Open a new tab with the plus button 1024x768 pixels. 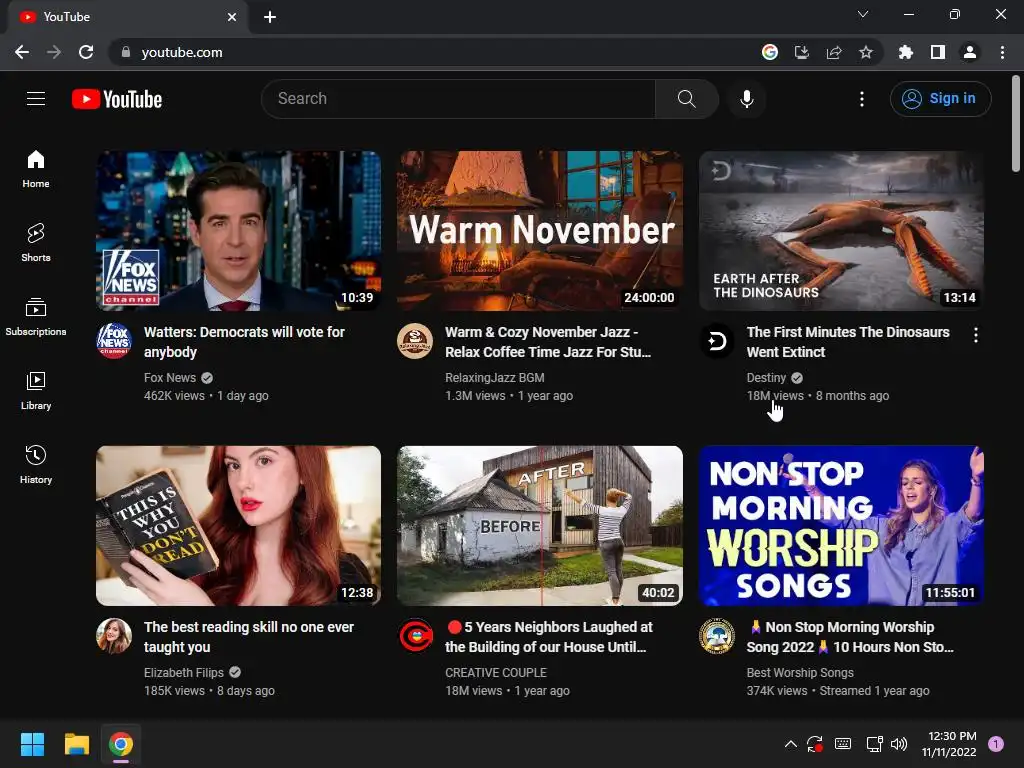click(270, 17)
